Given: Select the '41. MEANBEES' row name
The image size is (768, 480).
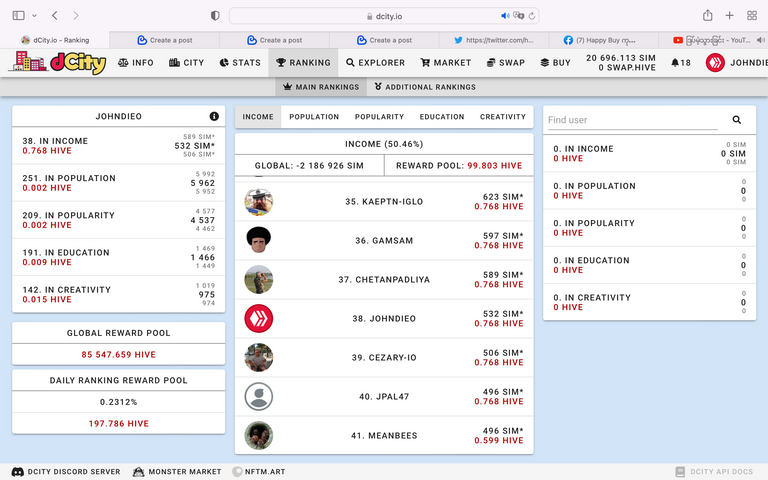Looking at the screenshot, I should 384,435.
